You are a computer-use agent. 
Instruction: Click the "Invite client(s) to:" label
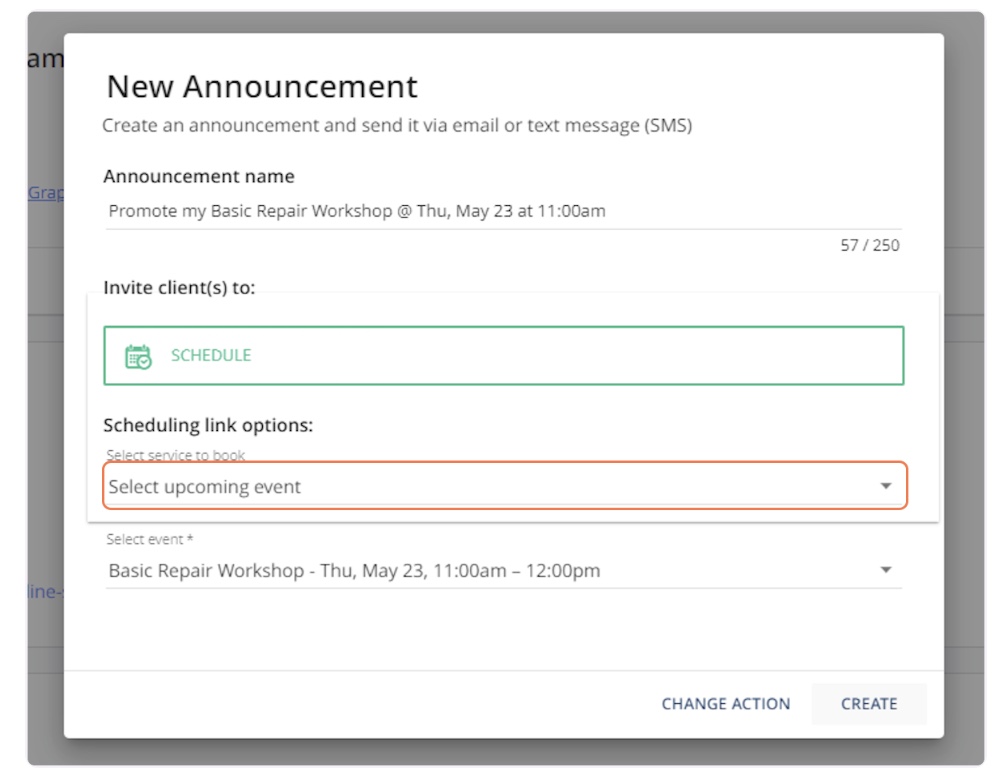click(179, 288)
